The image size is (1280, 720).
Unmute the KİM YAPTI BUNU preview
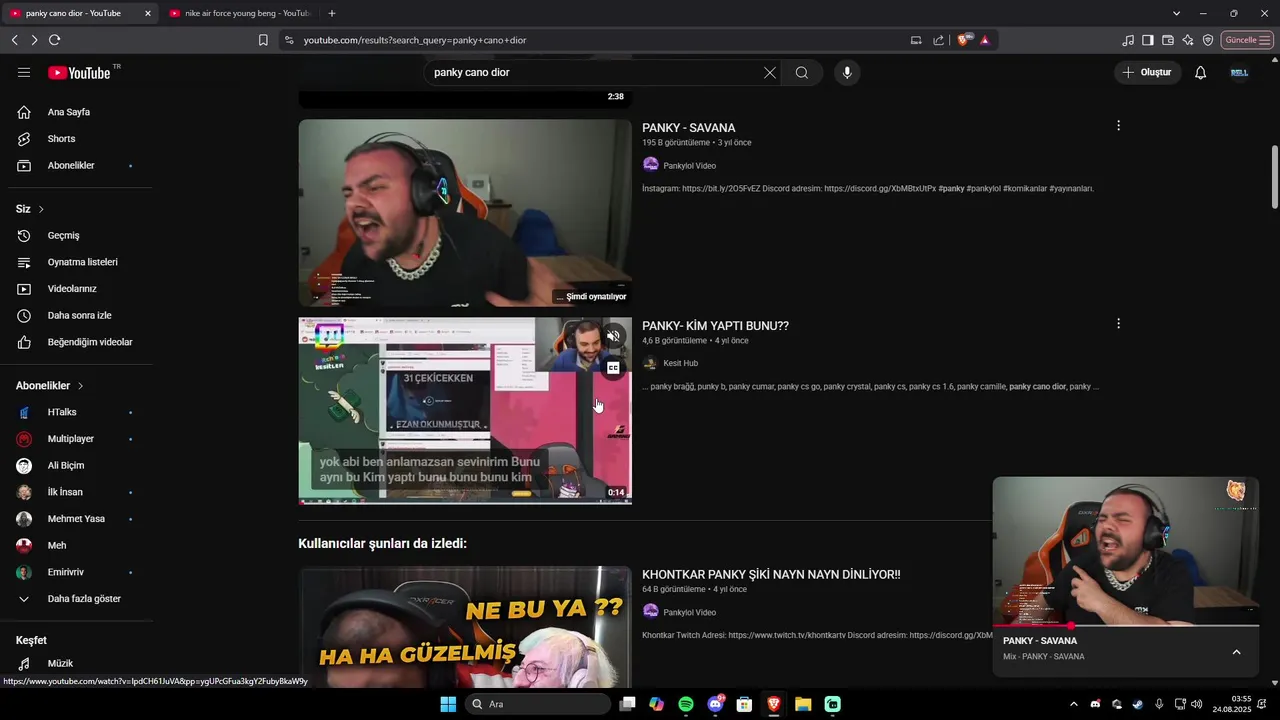click(613, 336)
